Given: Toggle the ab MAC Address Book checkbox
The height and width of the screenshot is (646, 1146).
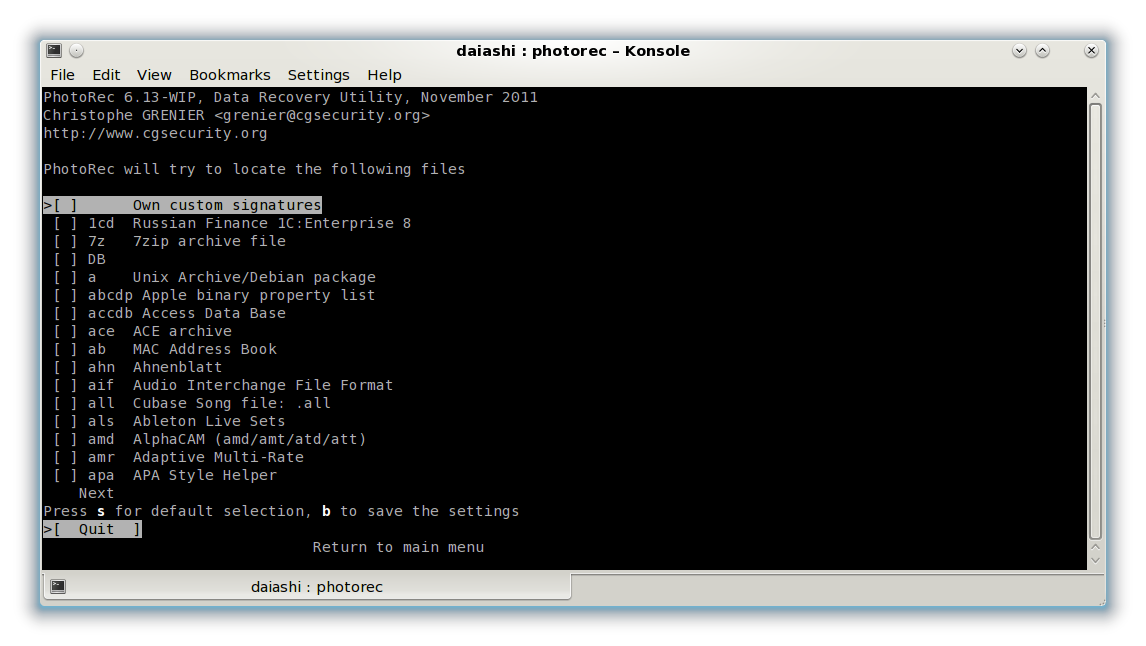Looking at the screenshot, I should 65,349.
